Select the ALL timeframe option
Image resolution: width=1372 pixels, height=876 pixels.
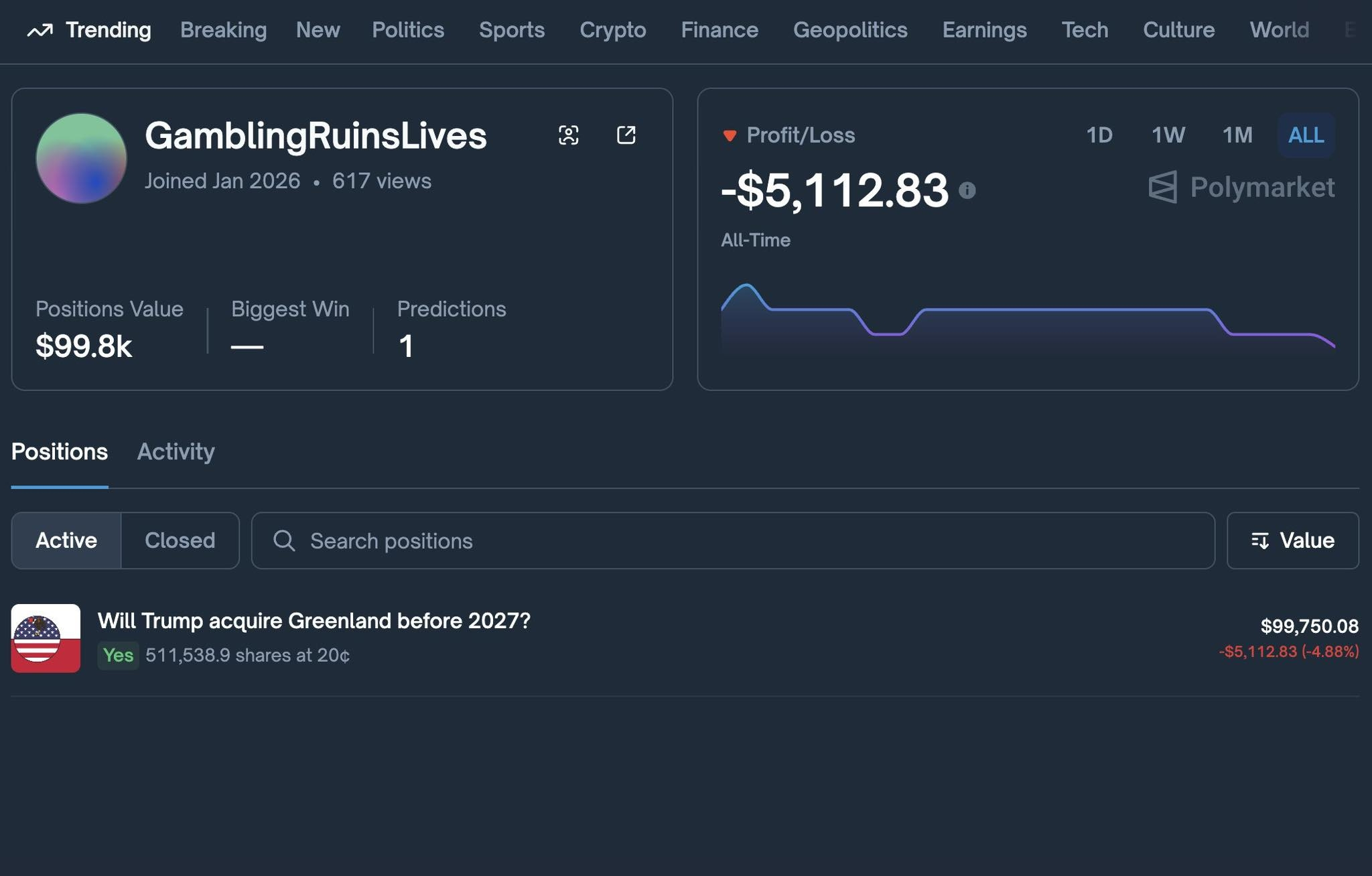1306,135
